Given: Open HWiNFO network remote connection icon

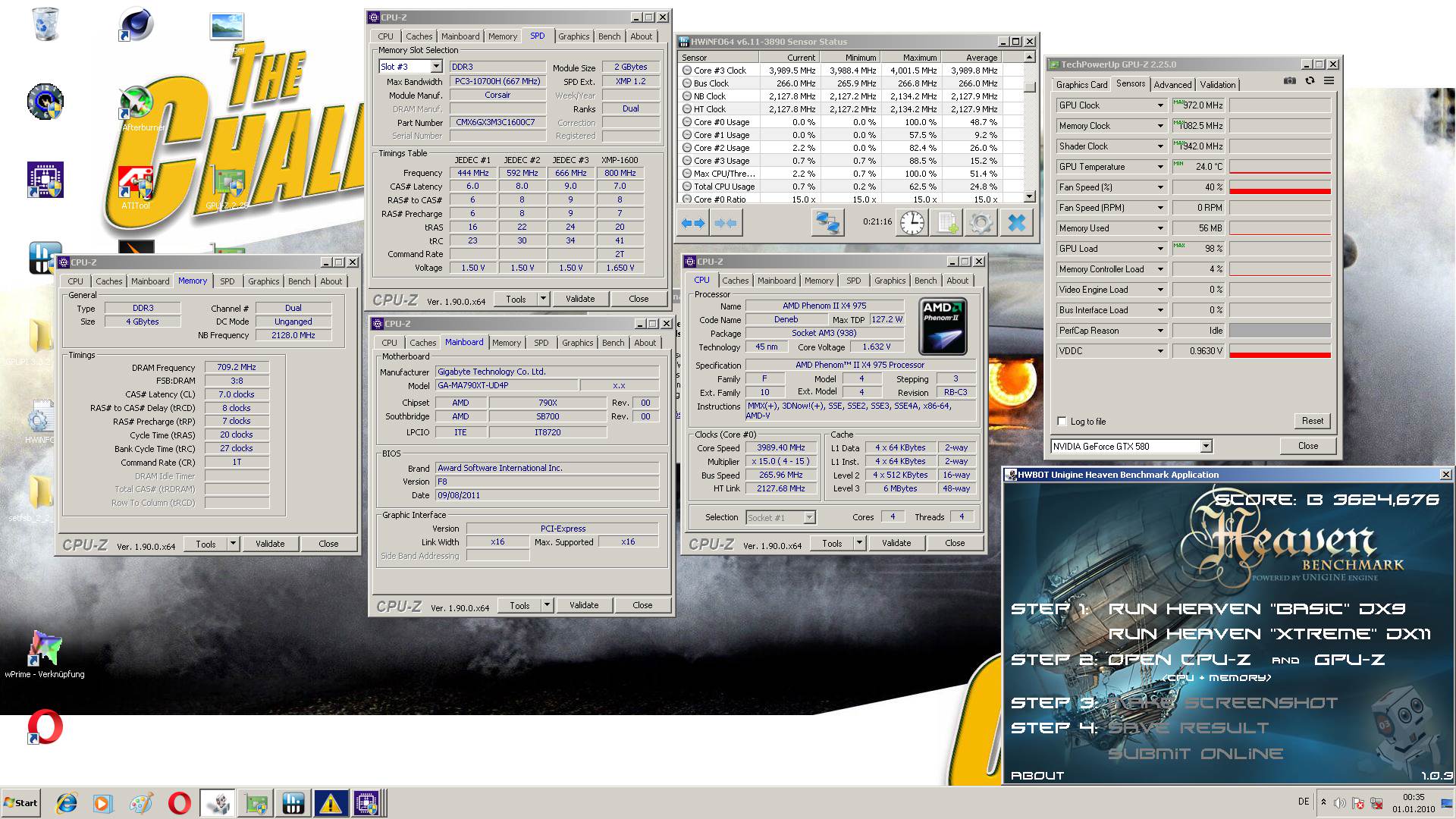Looking at the screenshot, I should pyautogui.click(x=827, y=223).
